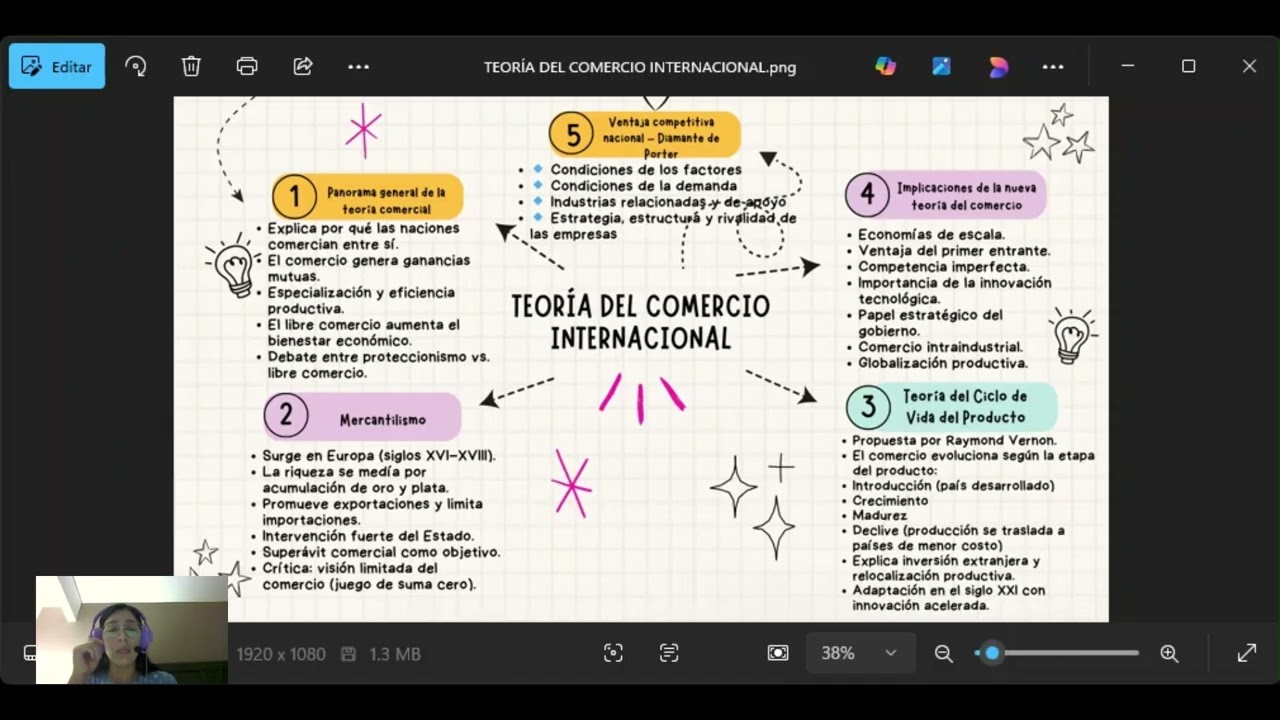Click the text Crecimiento in the product cycle list
The image size is (1280, 720).
point(890,500)
